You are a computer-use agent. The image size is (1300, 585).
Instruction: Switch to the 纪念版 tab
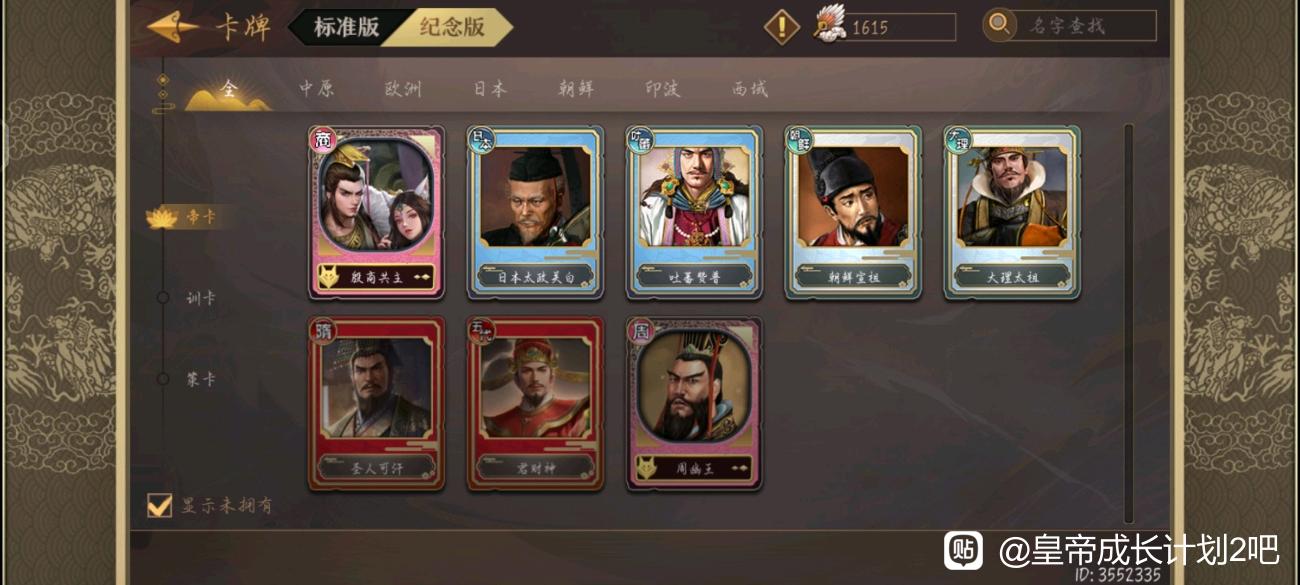pyautogui.click(x=452, y=27)
